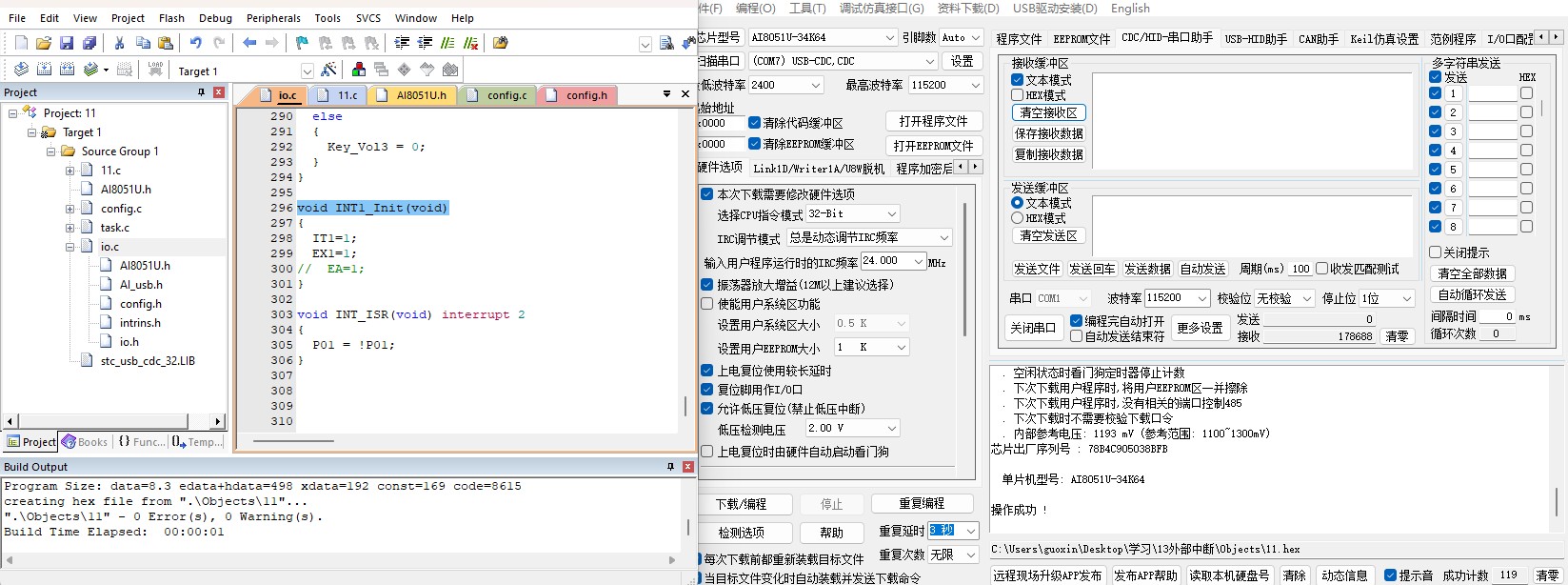Open Manage Project Items colored blocks icon

click(x=358, y=70)
